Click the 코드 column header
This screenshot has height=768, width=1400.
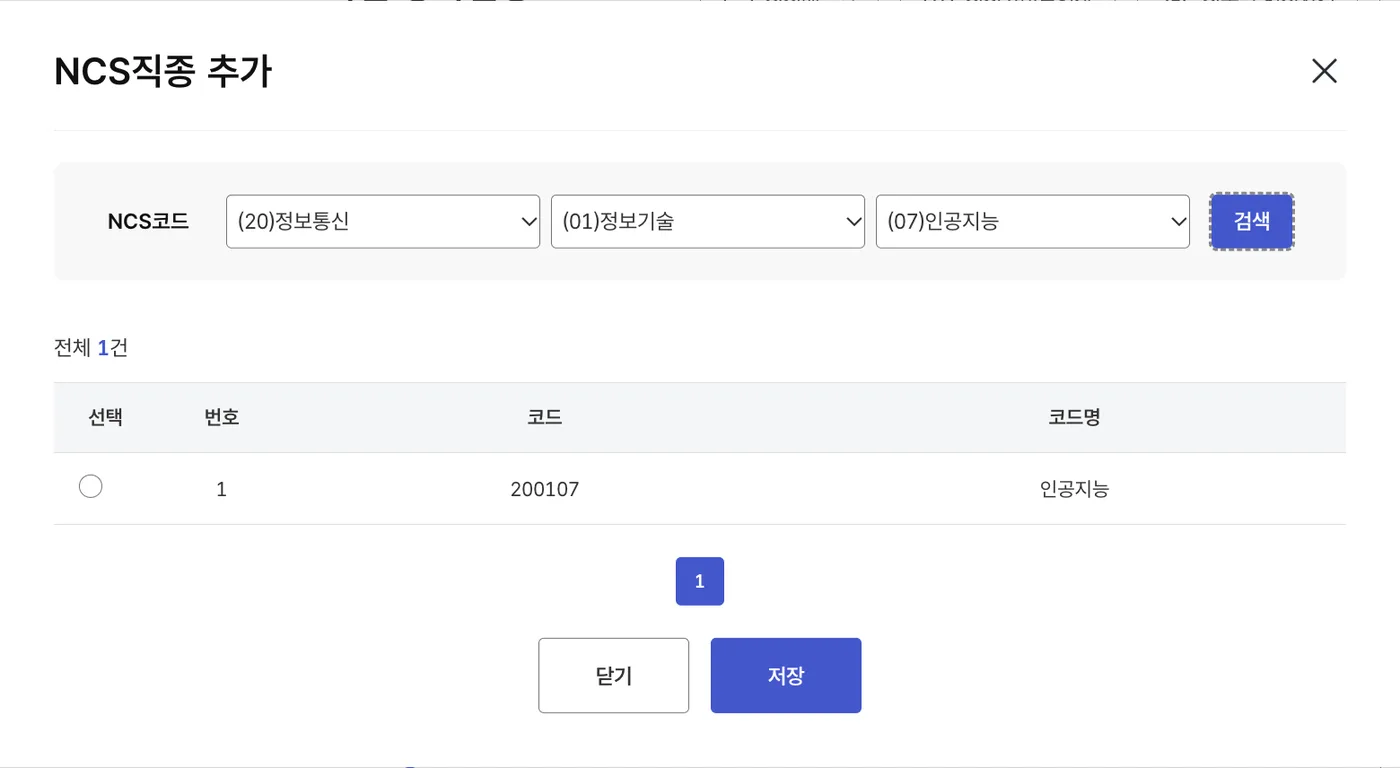[545, 417]
